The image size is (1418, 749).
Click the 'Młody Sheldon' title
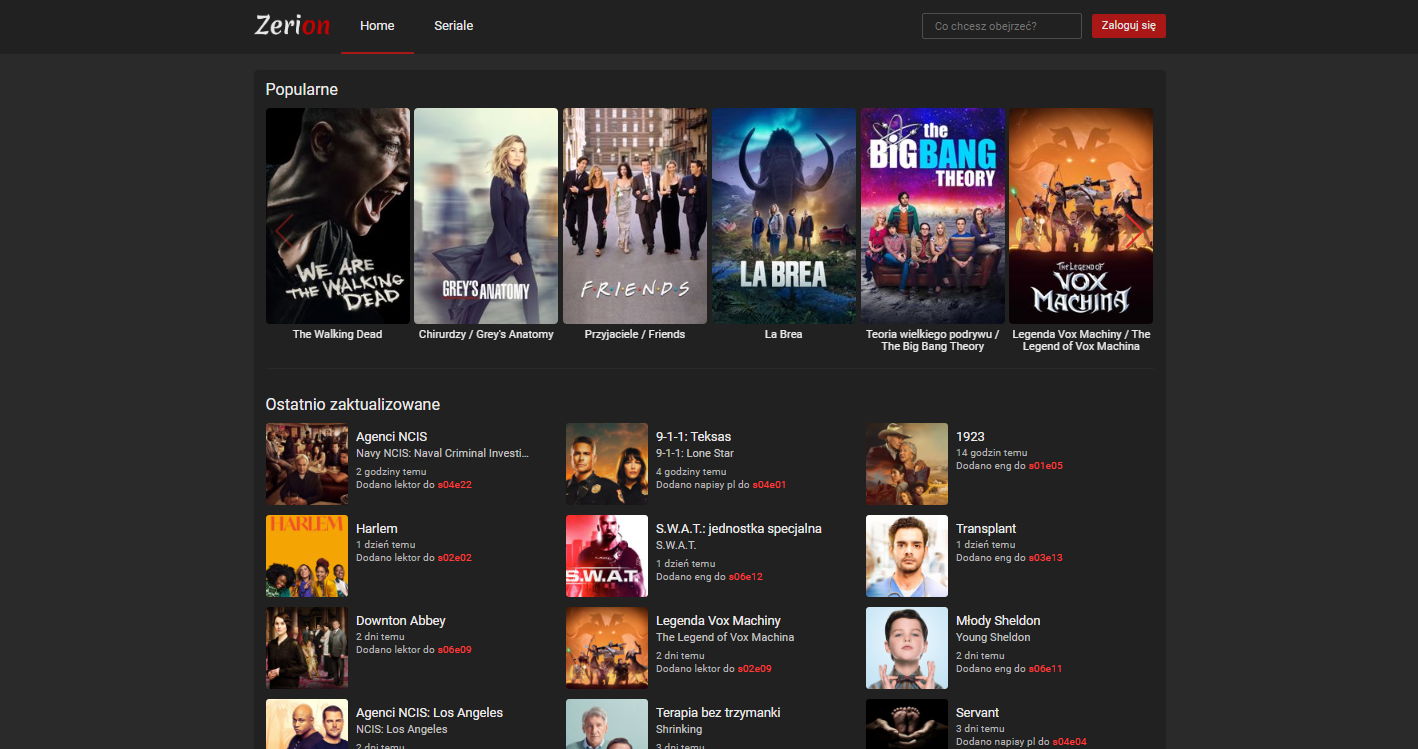tap(998, 621)
